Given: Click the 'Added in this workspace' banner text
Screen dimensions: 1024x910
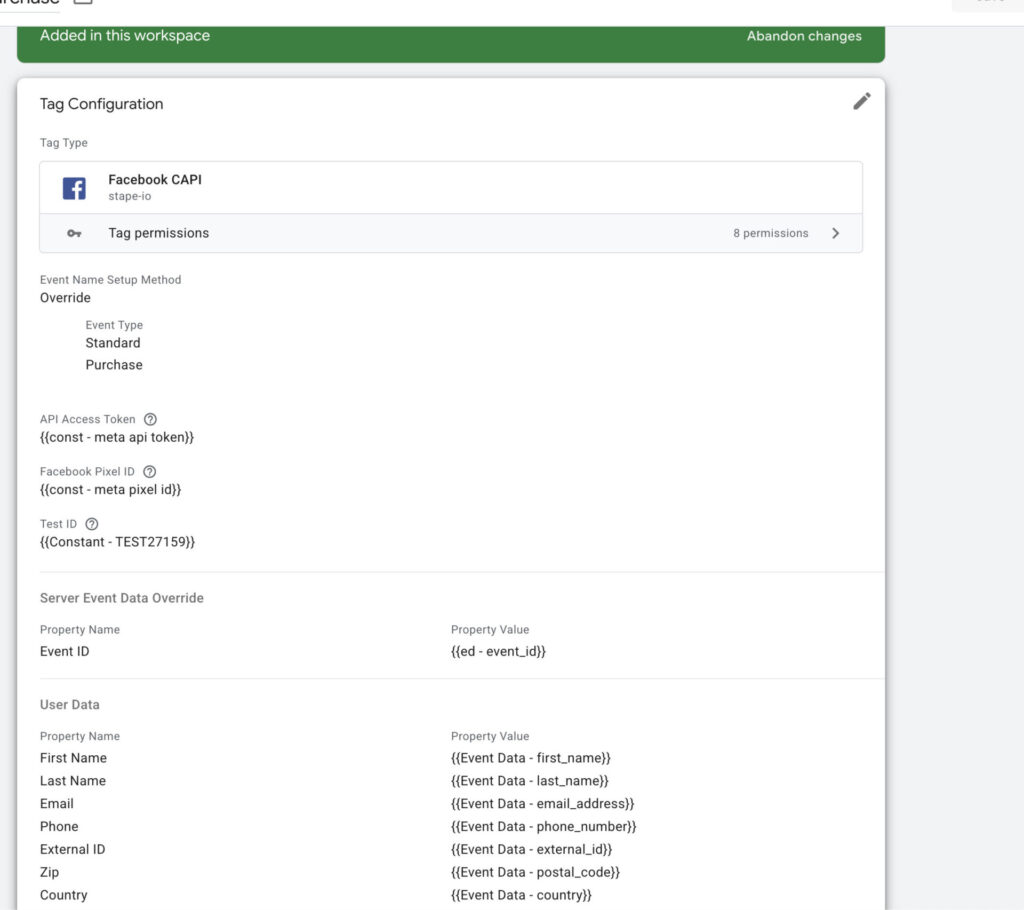Looking at the screenshot, I should coord(125,36).
